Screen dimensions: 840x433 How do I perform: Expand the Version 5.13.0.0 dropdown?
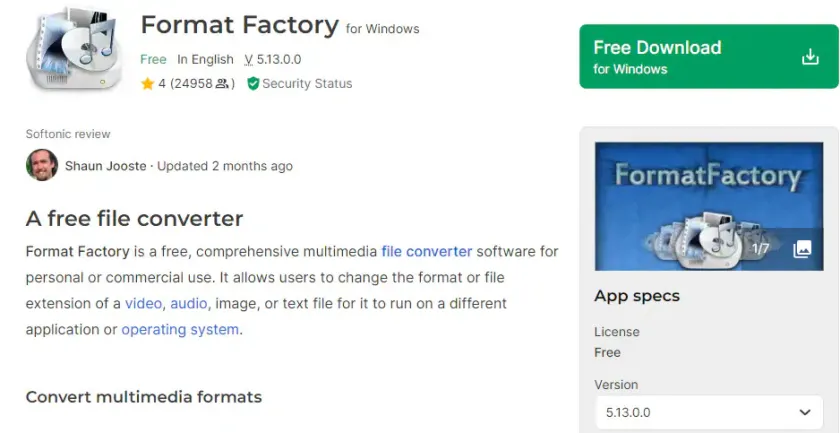[x=705, y=412]
